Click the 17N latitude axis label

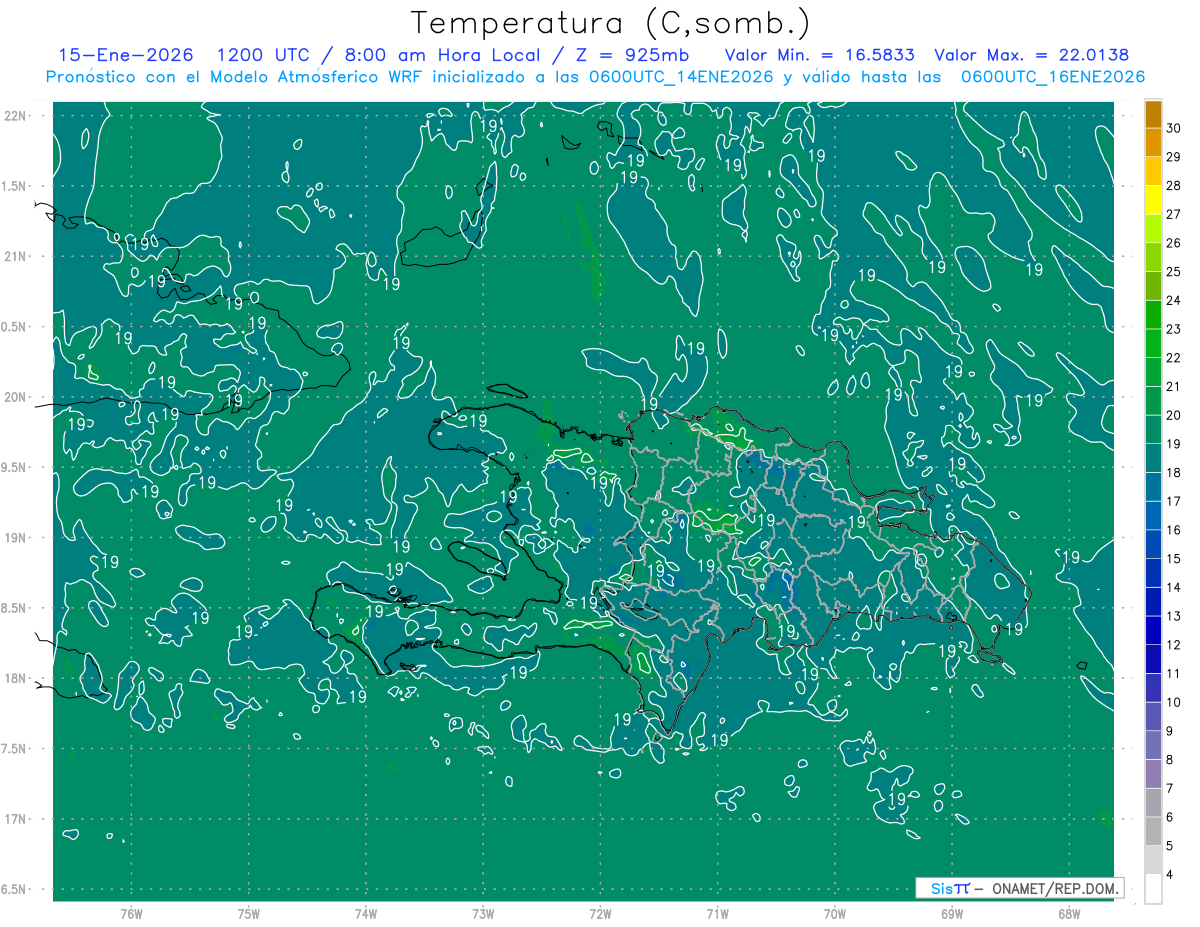18,819
